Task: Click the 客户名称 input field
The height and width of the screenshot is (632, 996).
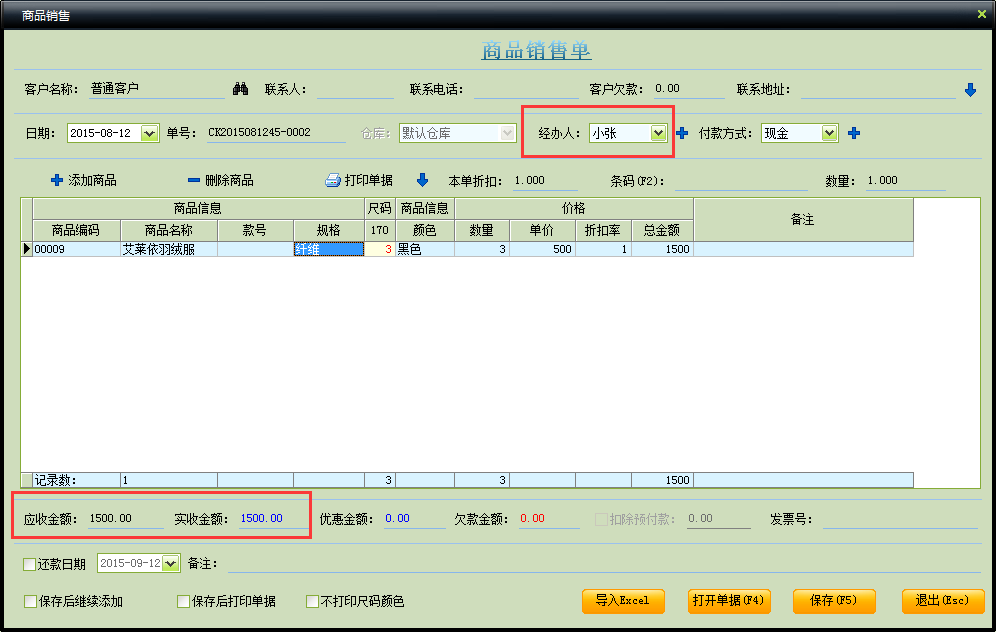Action: point(157,90)
